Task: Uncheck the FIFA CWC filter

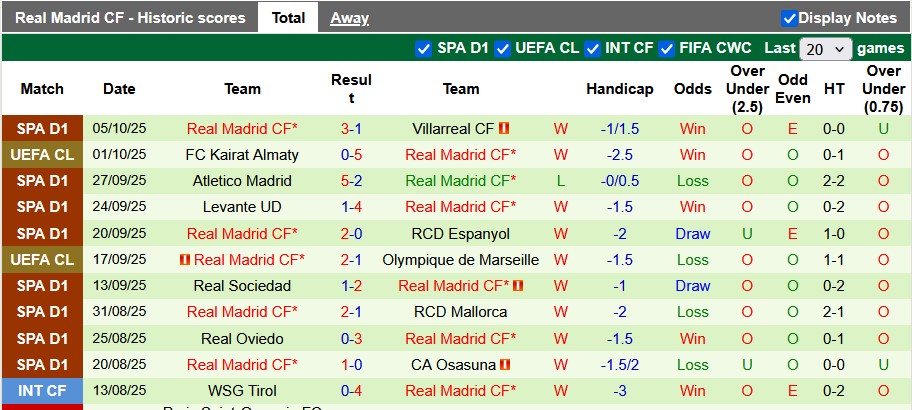Action: (665, 48)
